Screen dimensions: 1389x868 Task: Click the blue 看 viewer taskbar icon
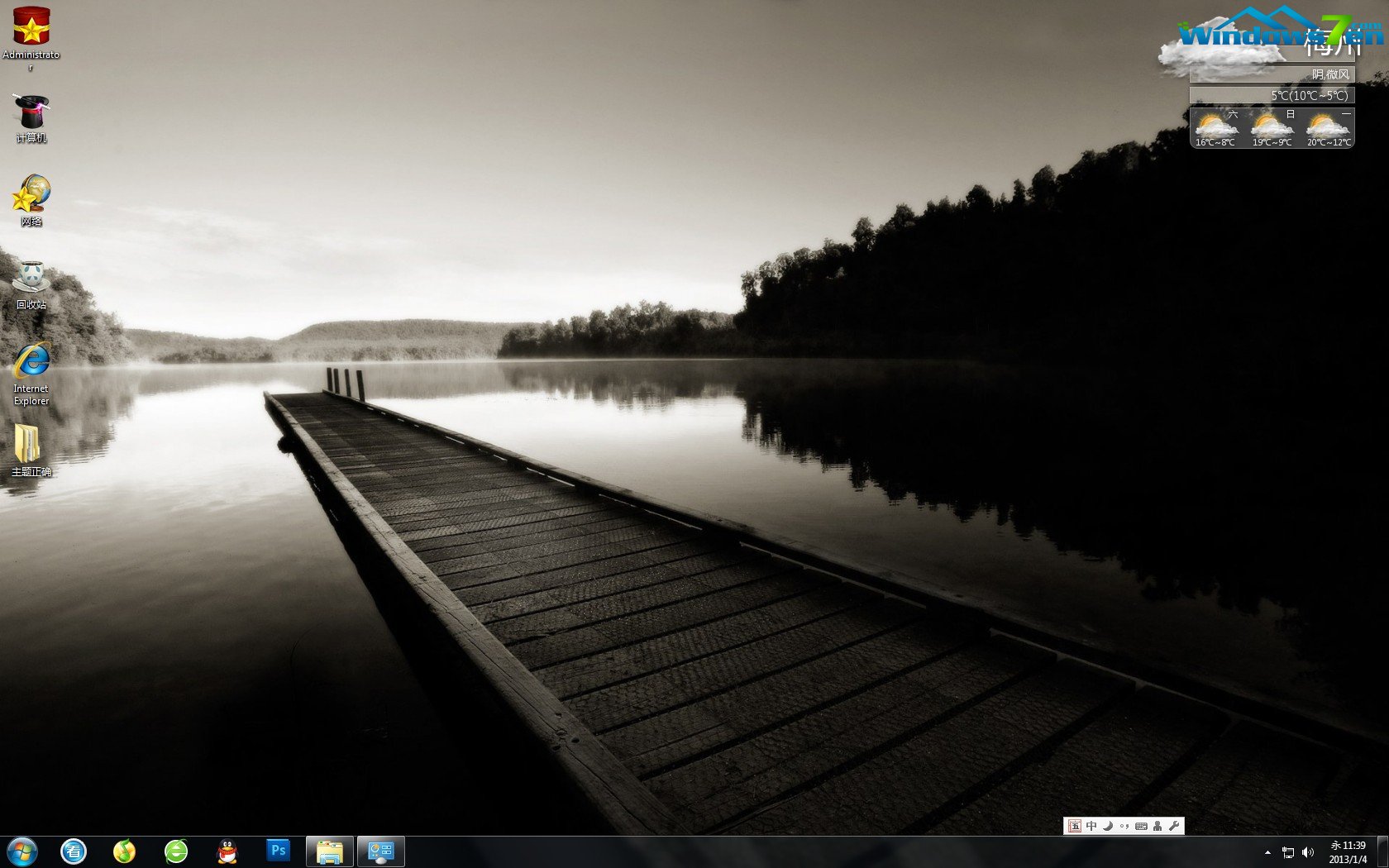coord(74,851)
